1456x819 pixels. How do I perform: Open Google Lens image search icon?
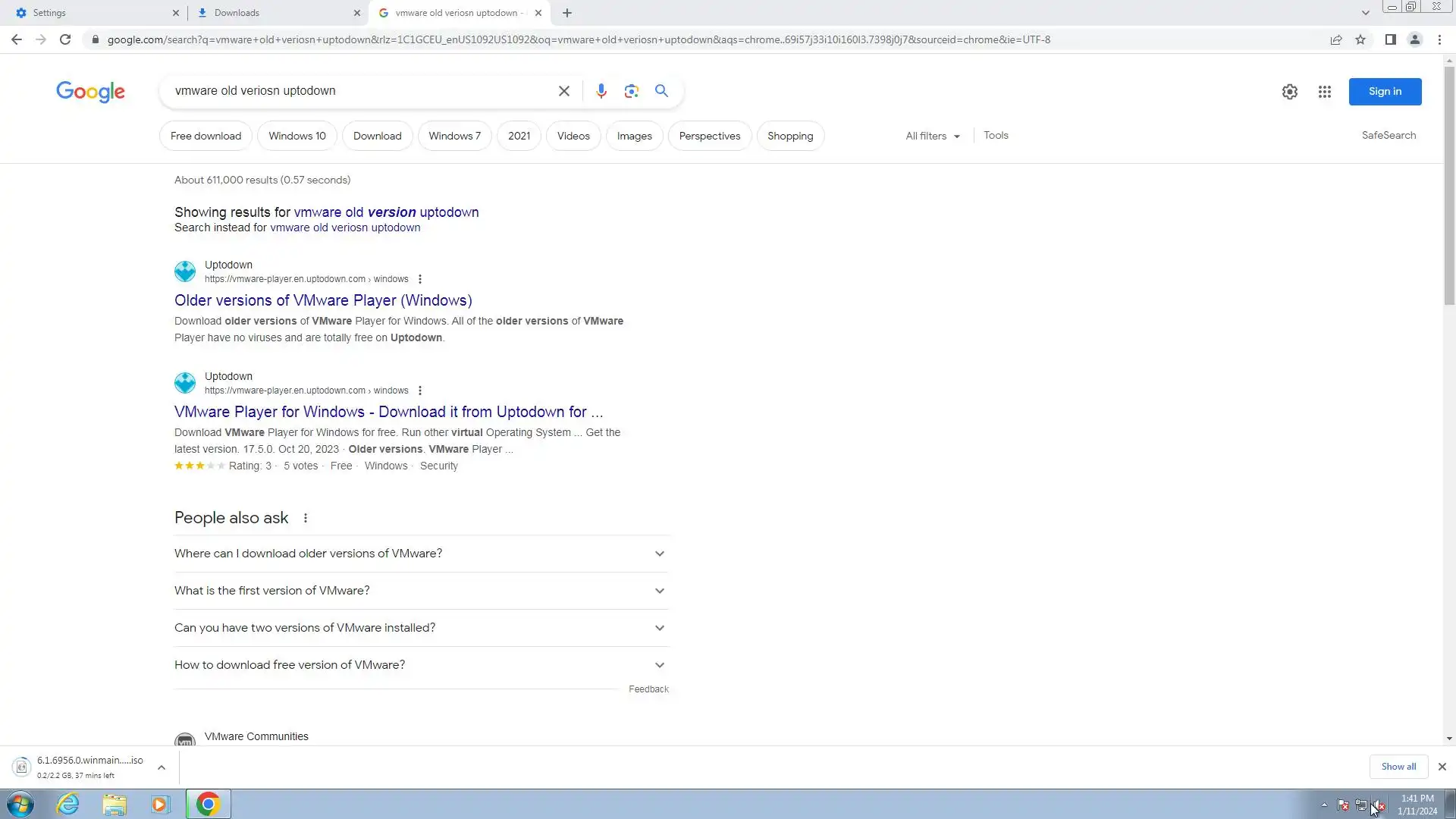pos(631,91)
